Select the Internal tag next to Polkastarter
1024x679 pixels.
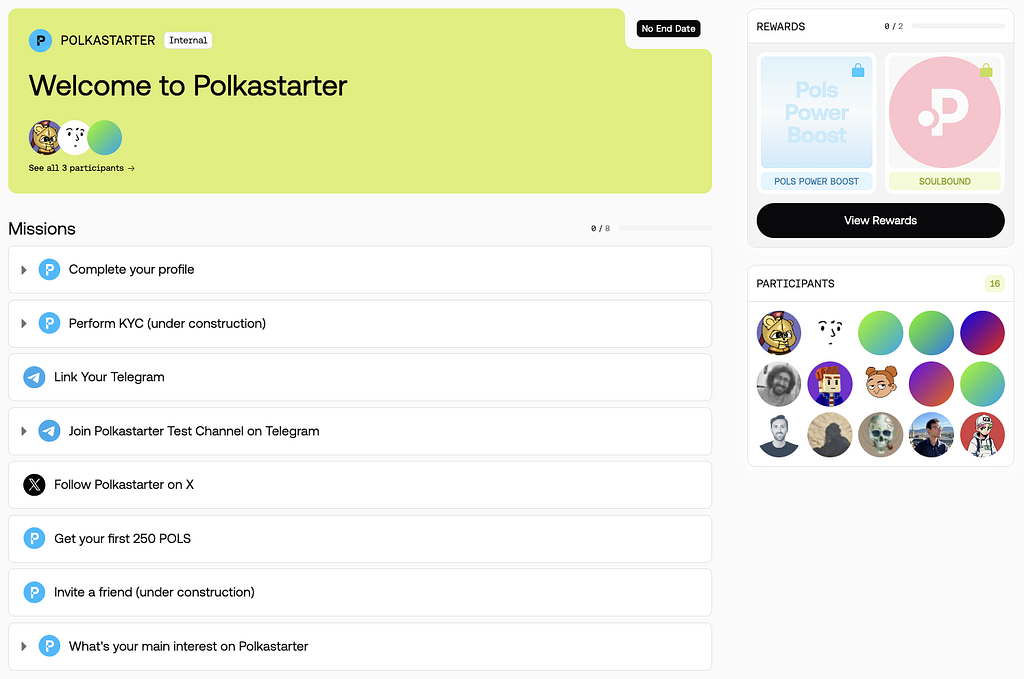(x=188, y=40)
